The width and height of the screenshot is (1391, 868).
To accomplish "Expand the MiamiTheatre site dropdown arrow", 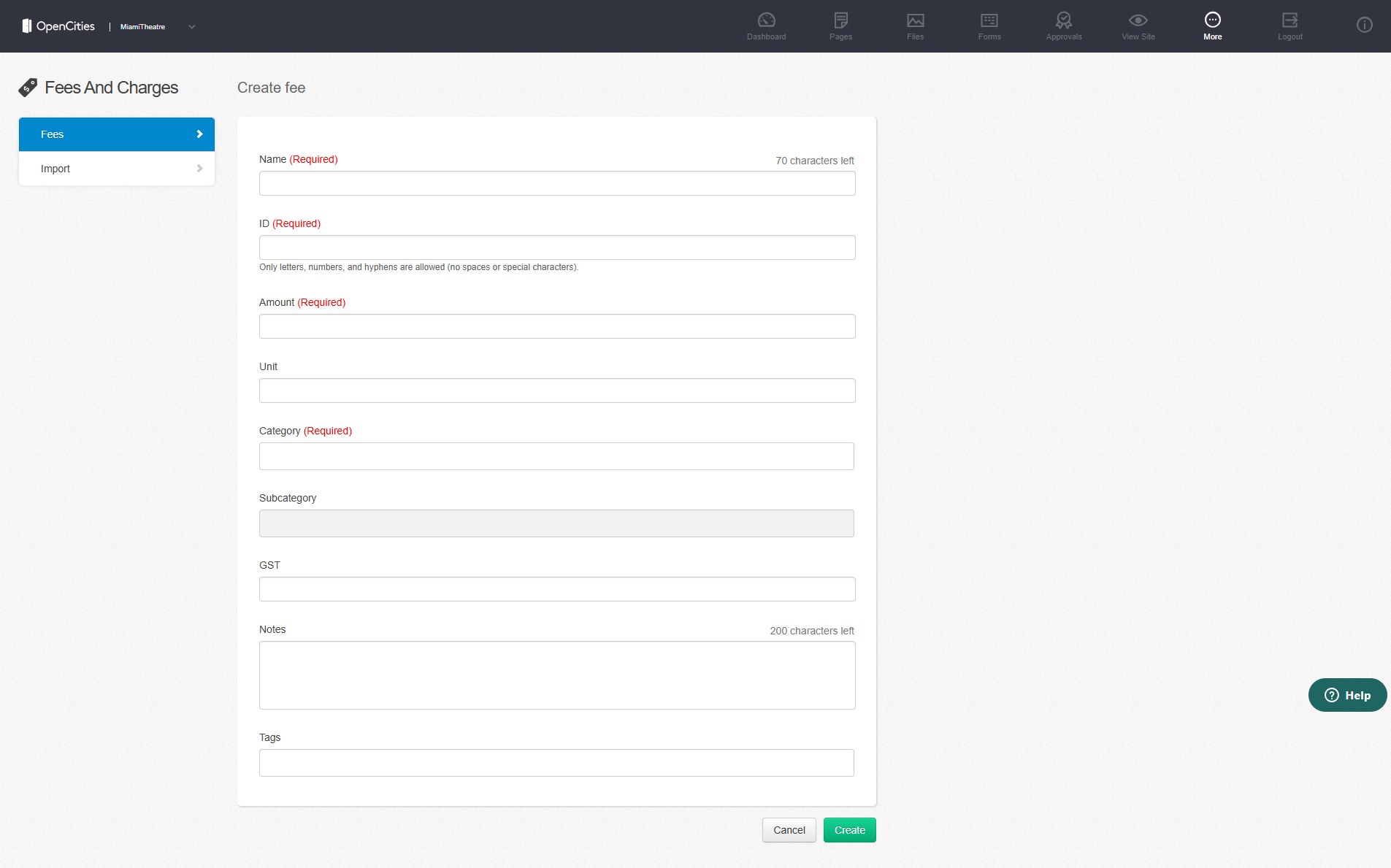I will tap(192, 27).
